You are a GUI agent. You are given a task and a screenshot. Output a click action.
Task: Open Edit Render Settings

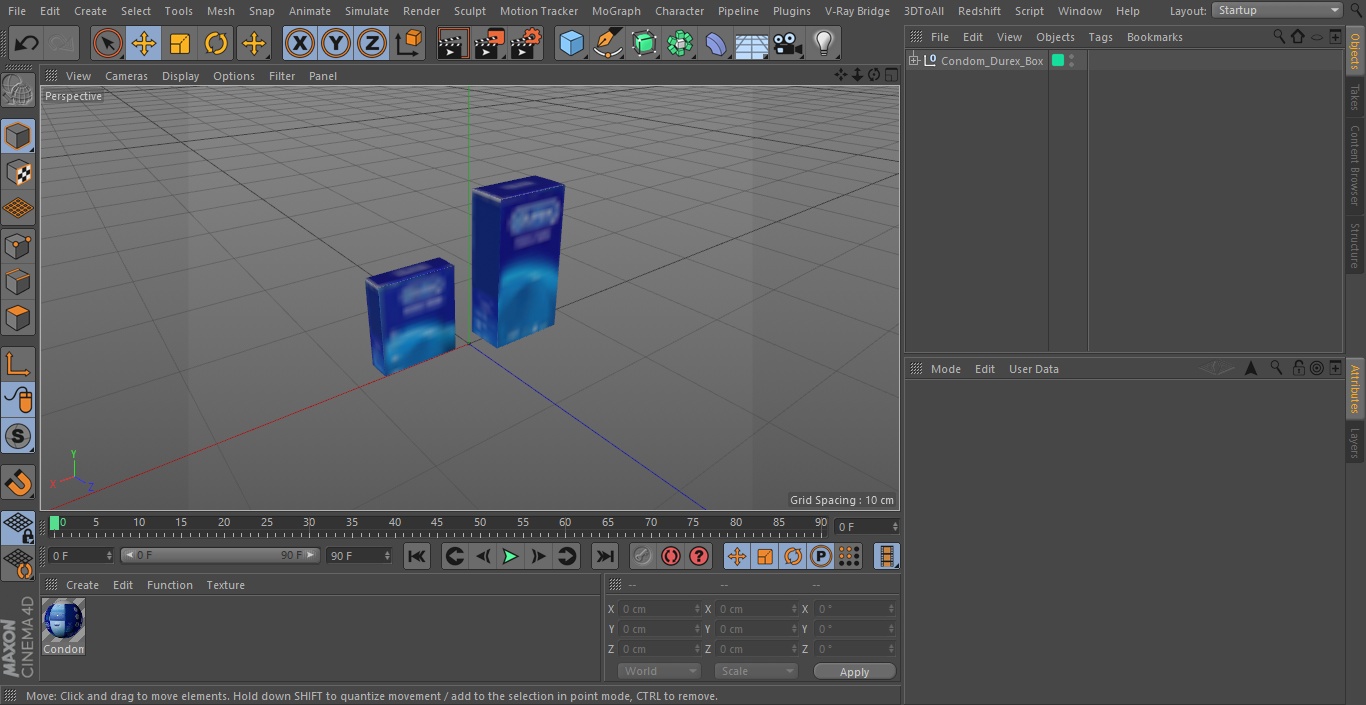coord(525,43)
